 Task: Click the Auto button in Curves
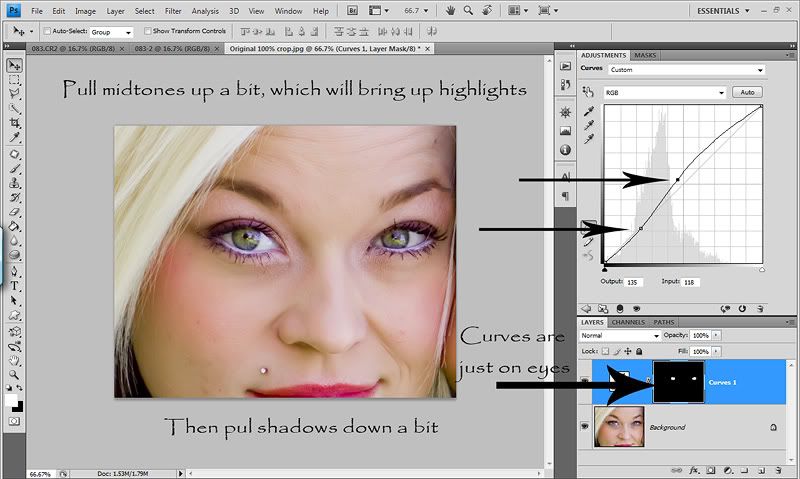(x=747, y=92)
